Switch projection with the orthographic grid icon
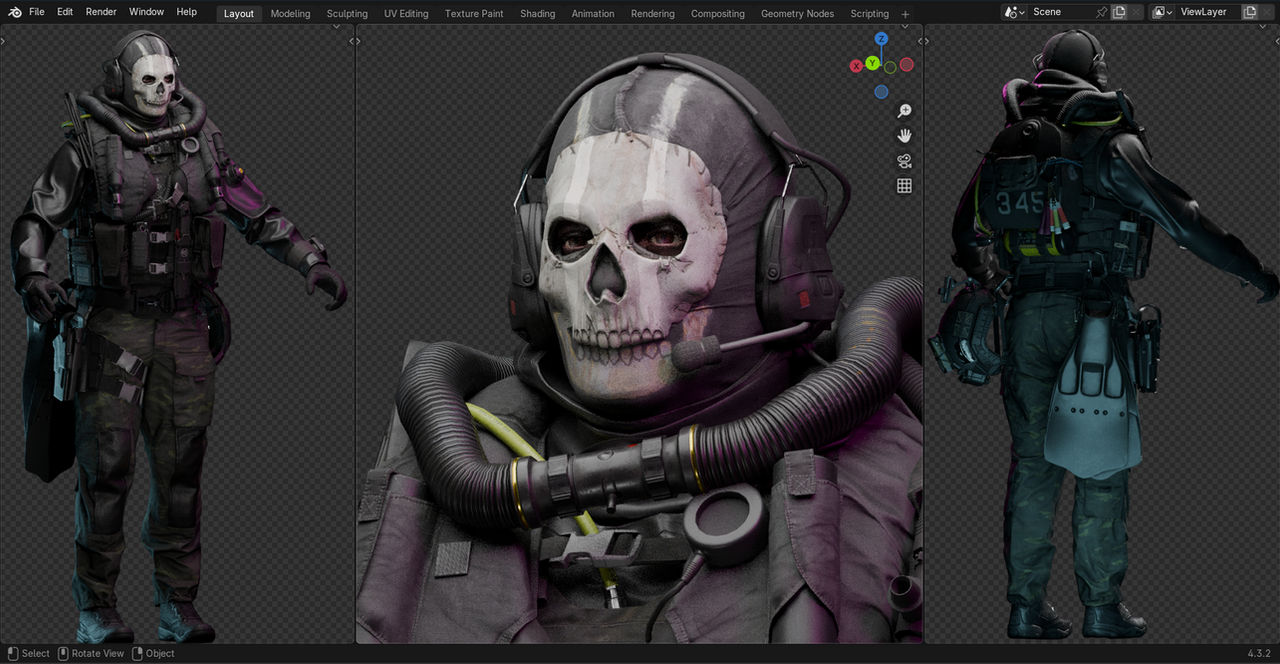 click(903, 184)
